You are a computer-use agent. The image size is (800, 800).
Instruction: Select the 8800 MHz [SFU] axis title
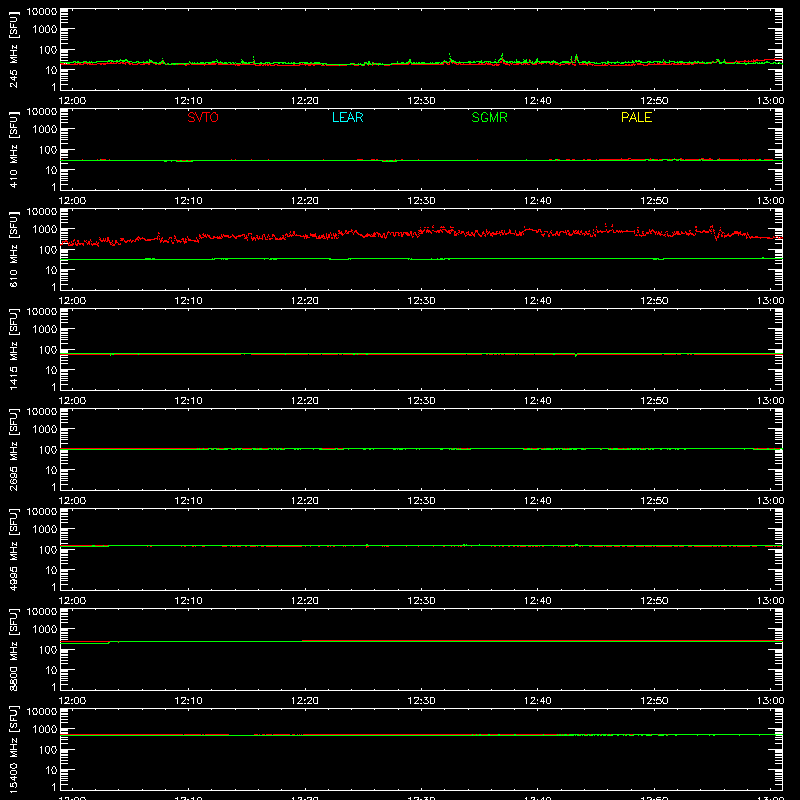click(13, 650)
